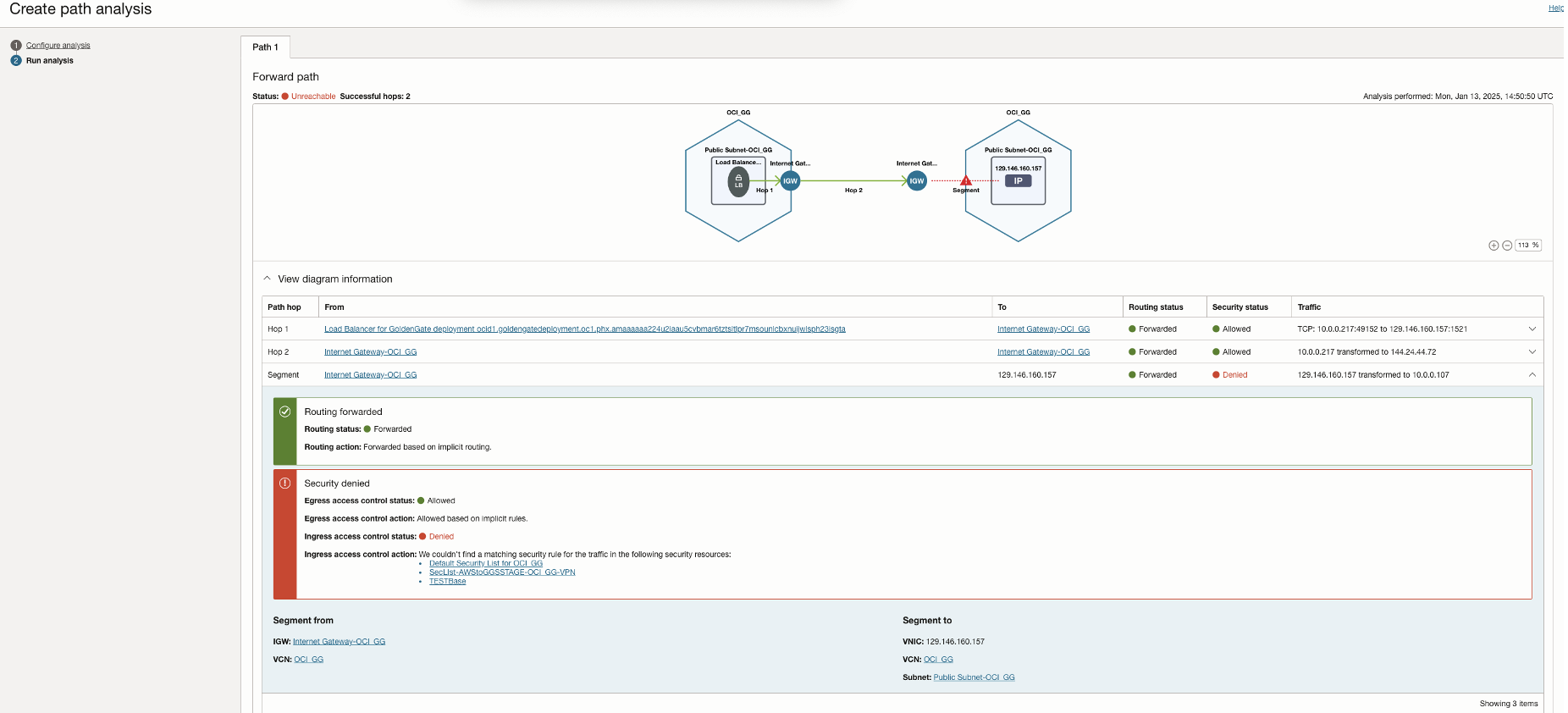Open the Load Balancer for GoldenGate deployment link
Viewport: 1568px width, 713px height.
(585, 329)
